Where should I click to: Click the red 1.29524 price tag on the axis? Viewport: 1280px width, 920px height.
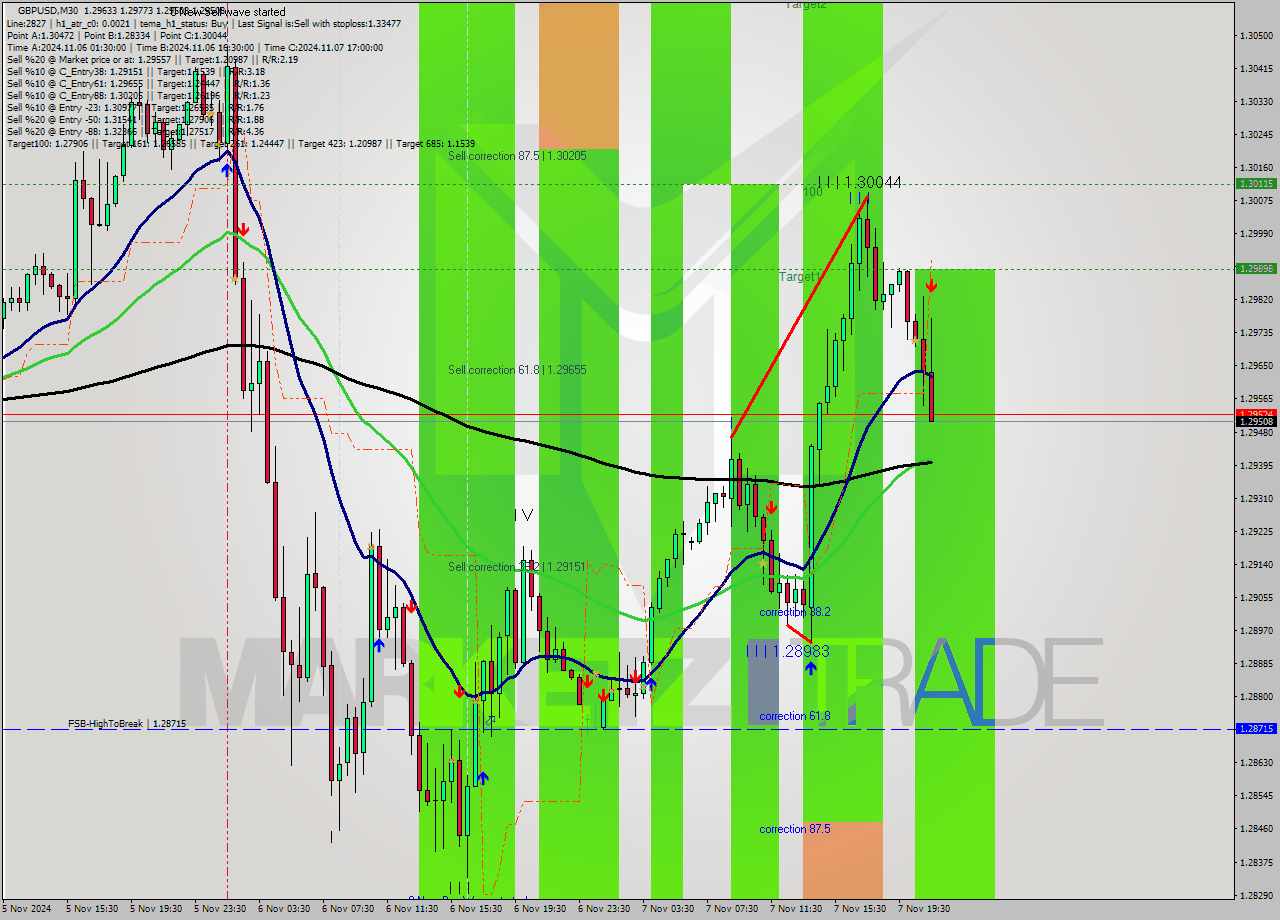pos(1256,413)
